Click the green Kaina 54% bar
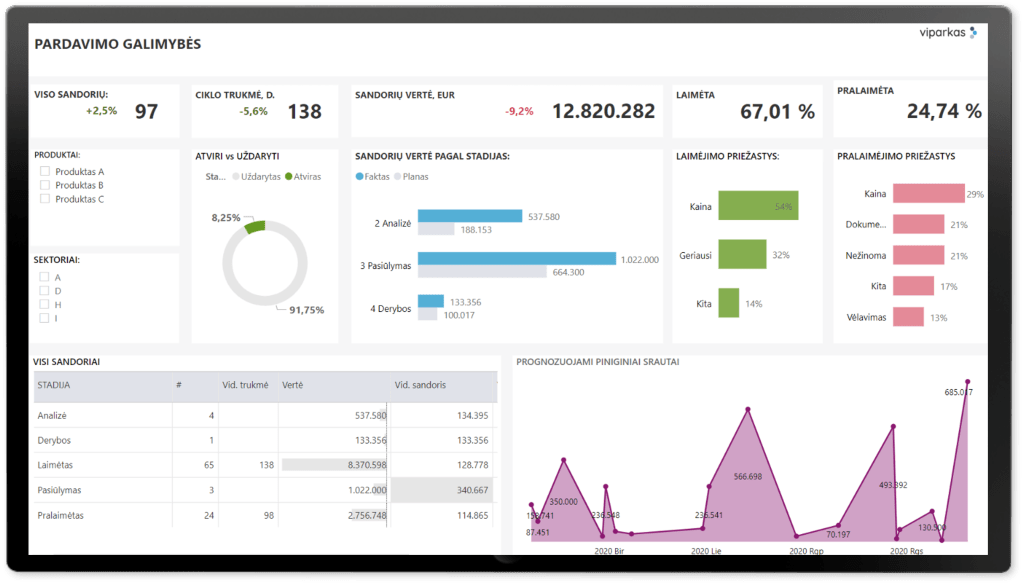 tap(757, 207)
